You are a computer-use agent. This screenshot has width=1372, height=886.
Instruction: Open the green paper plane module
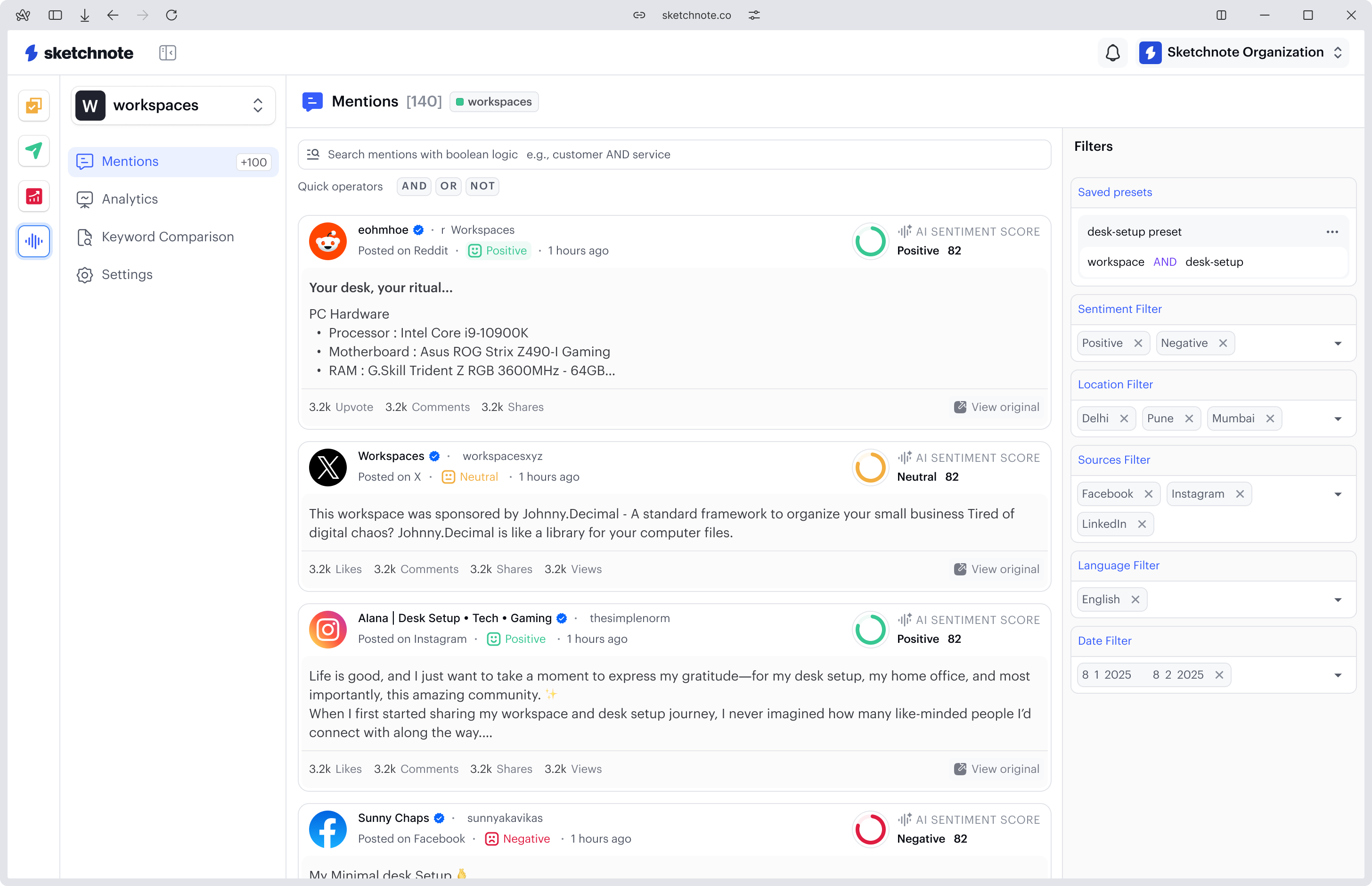(x=34, y=151)
